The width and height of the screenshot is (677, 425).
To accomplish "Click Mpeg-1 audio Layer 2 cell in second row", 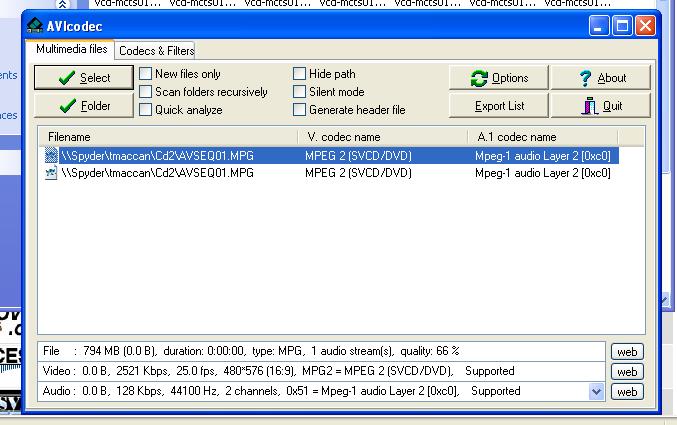I will [x=543, y=173].
